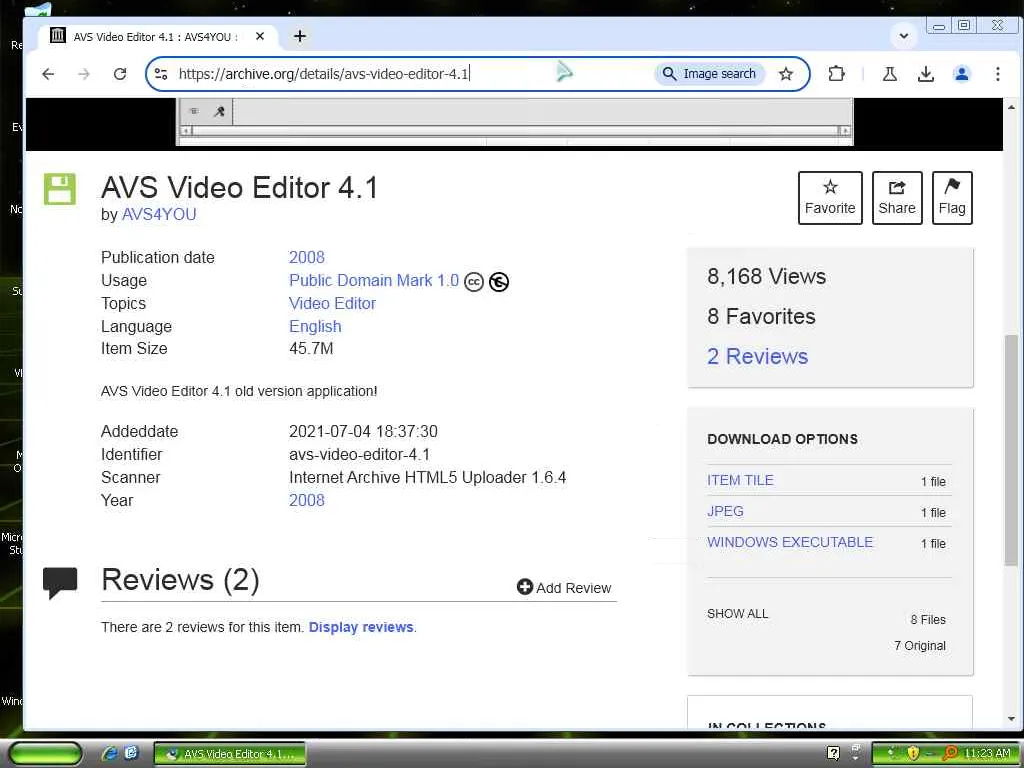Click SHOW ALL download files
The height and width of the screenshot is (768, 1024).
pos(737,614)
